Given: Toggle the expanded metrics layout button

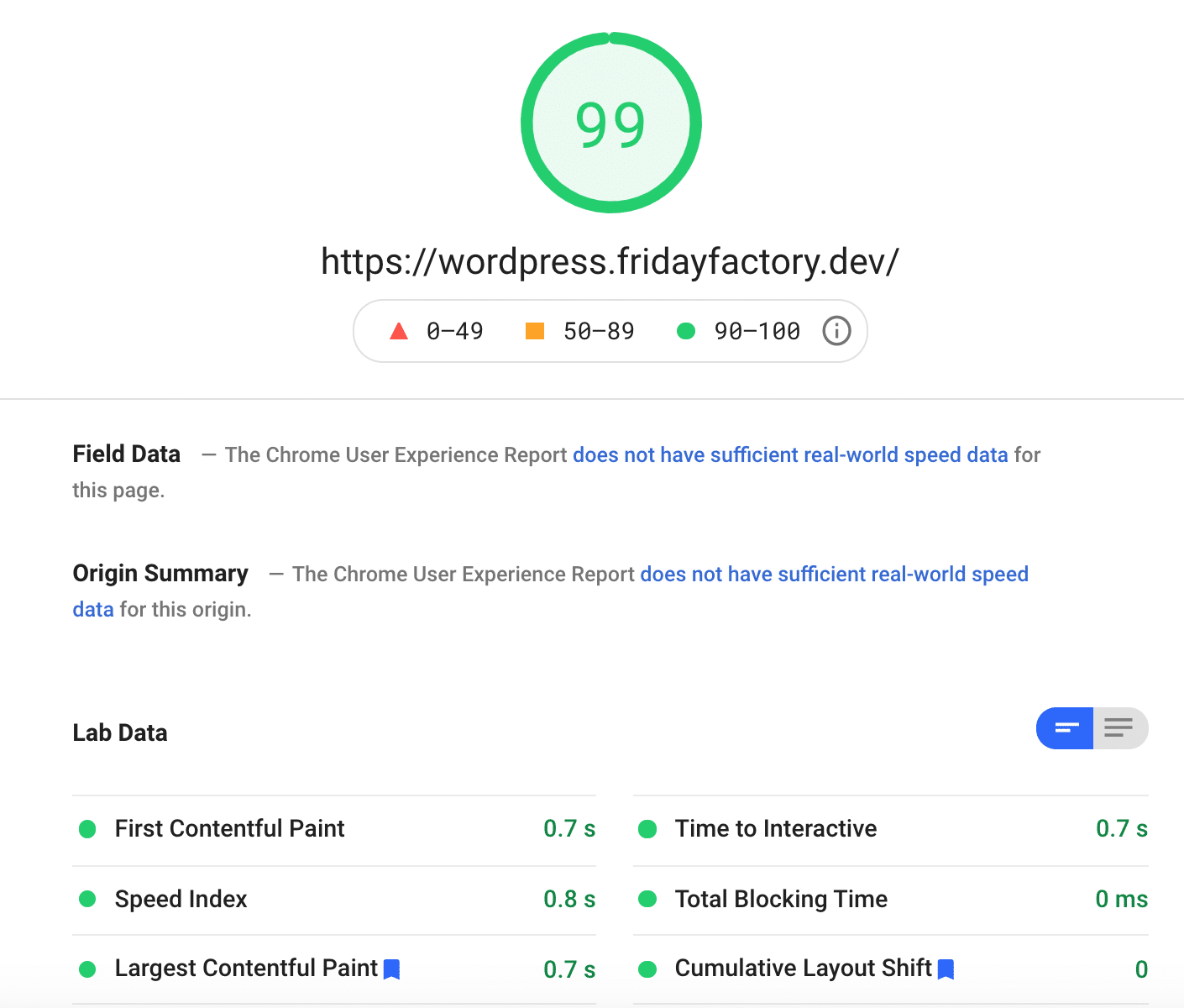Looking at the screenshot, I should 1120,728.
